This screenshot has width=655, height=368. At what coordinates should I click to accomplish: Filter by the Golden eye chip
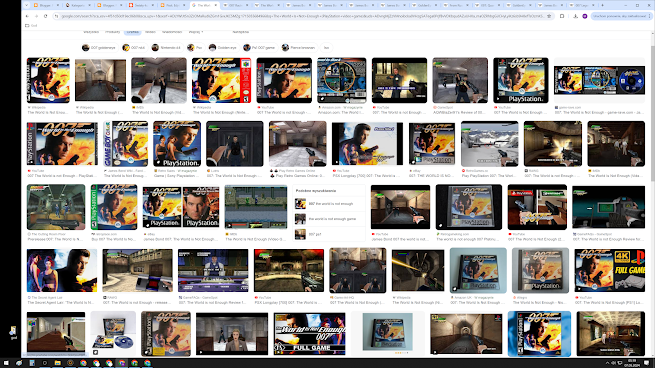[x=223, y=48]
